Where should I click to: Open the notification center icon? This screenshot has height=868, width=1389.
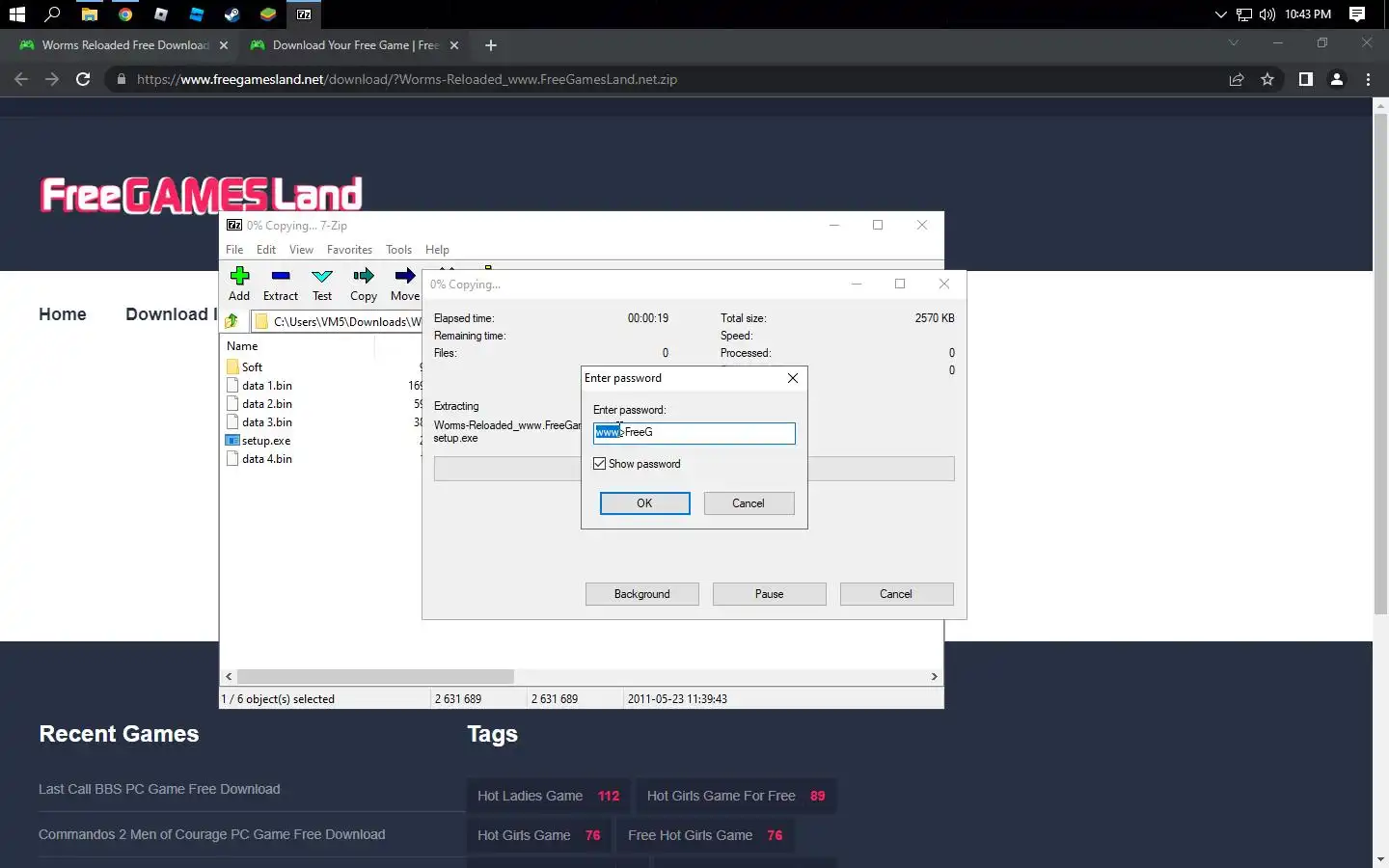(1357, 14)
